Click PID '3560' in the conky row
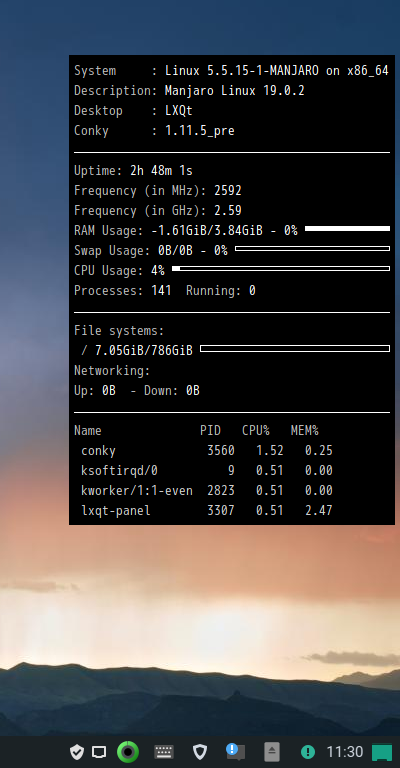Image resolution: width=400 pixels, height=768 pixels. click(x=221, y=451)
